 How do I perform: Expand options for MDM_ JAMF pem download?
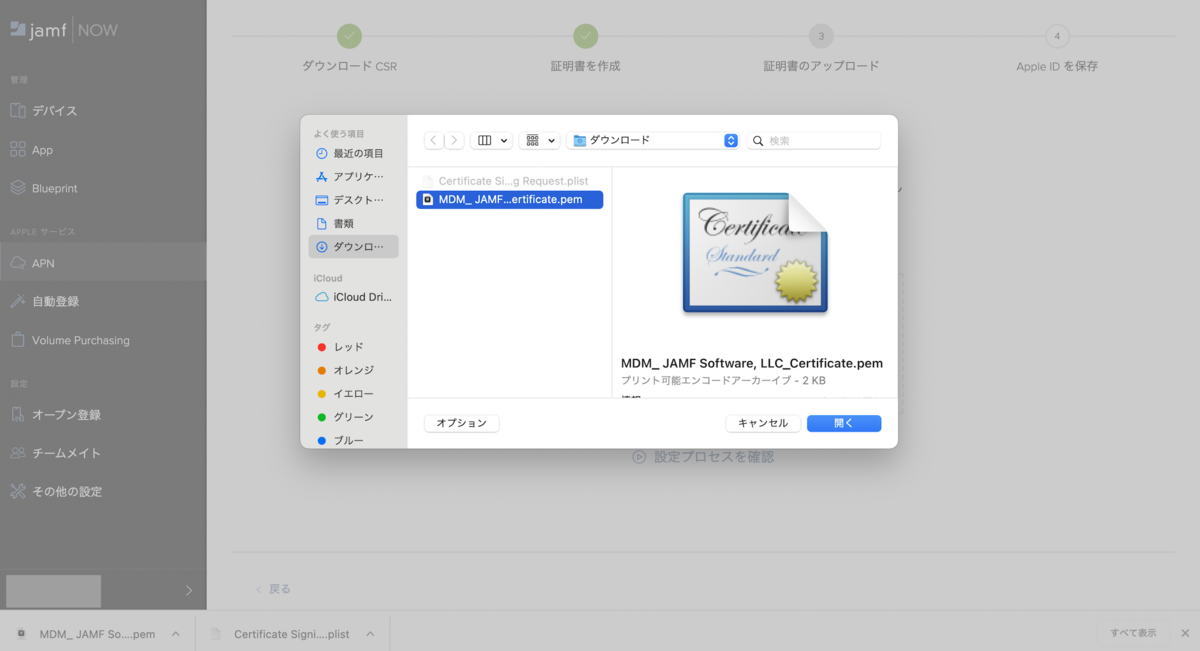[x=176, y=634]
